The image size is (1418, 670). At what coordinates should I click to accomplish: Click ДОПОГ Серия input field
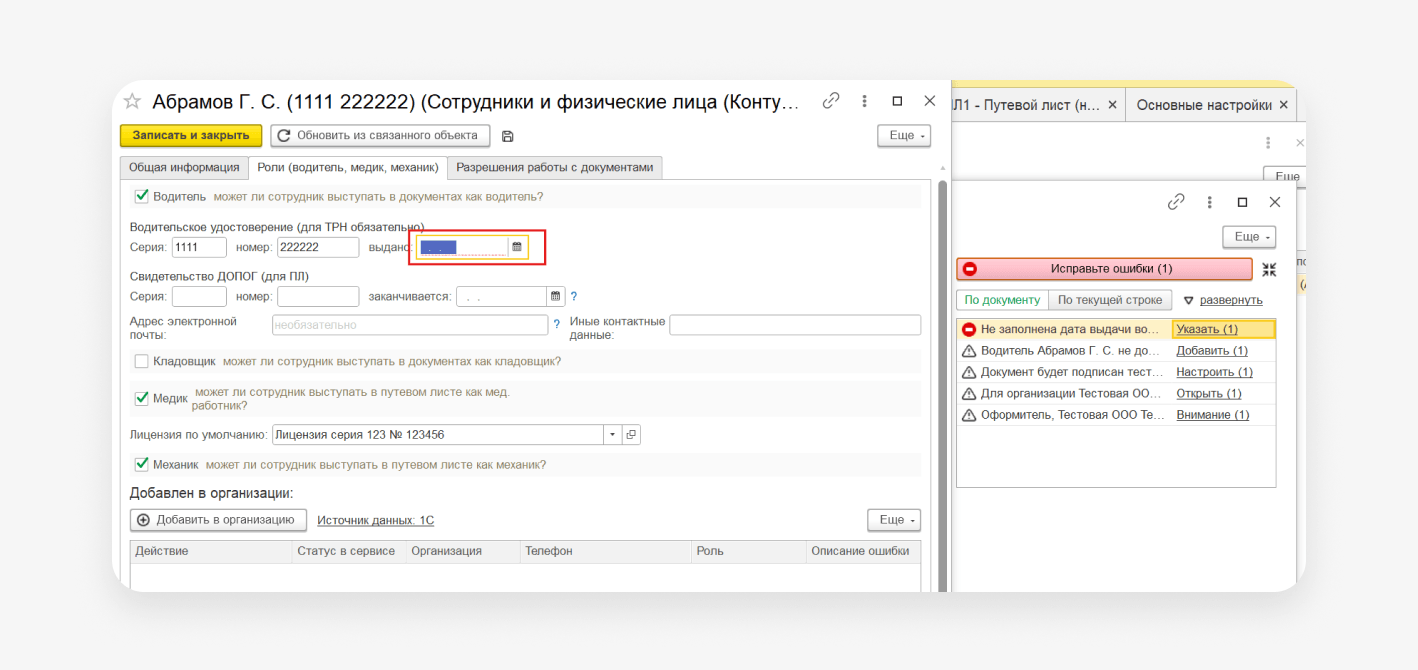(x=199, y=297)
